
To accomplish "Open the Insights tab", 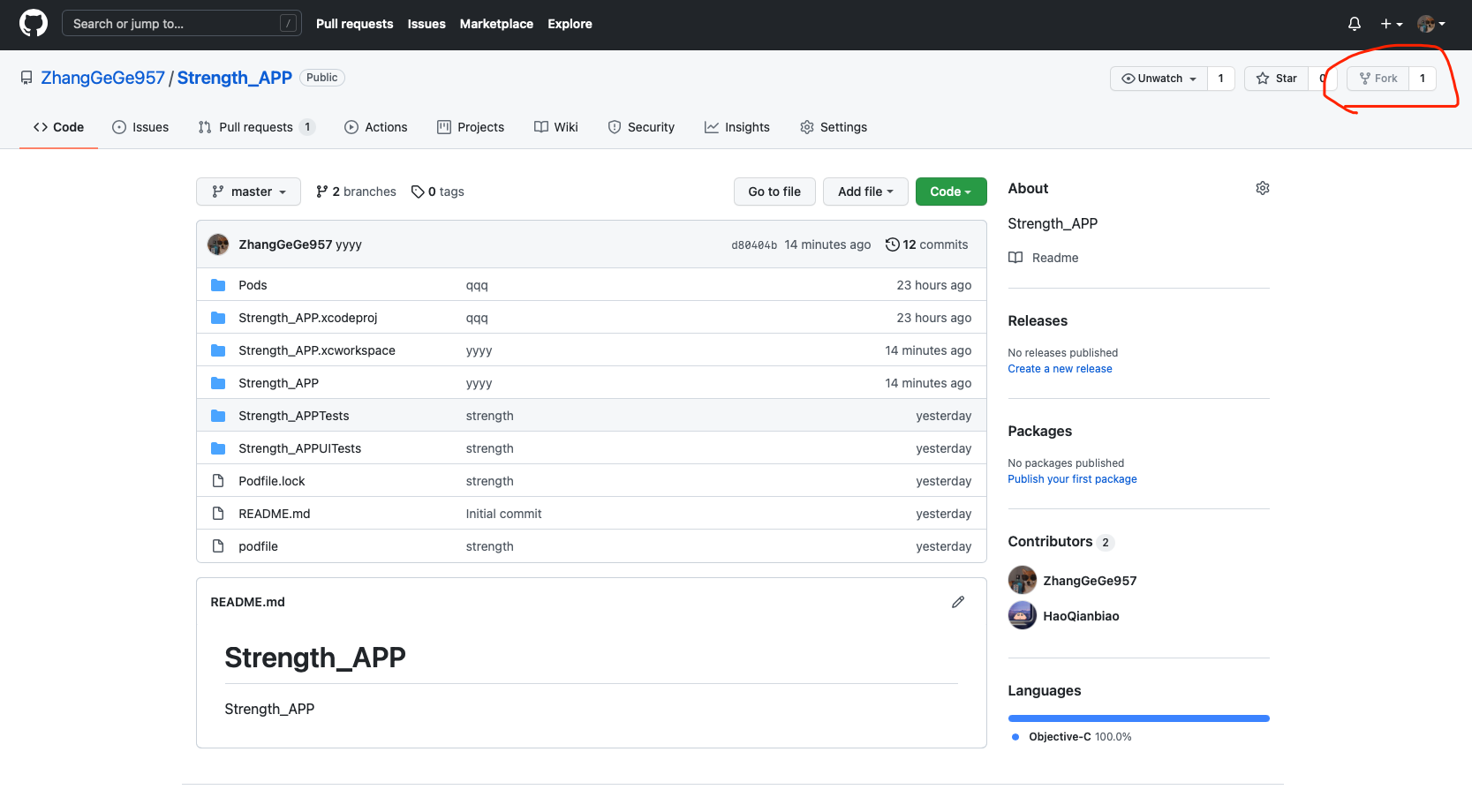I will (x=737, y=127).
